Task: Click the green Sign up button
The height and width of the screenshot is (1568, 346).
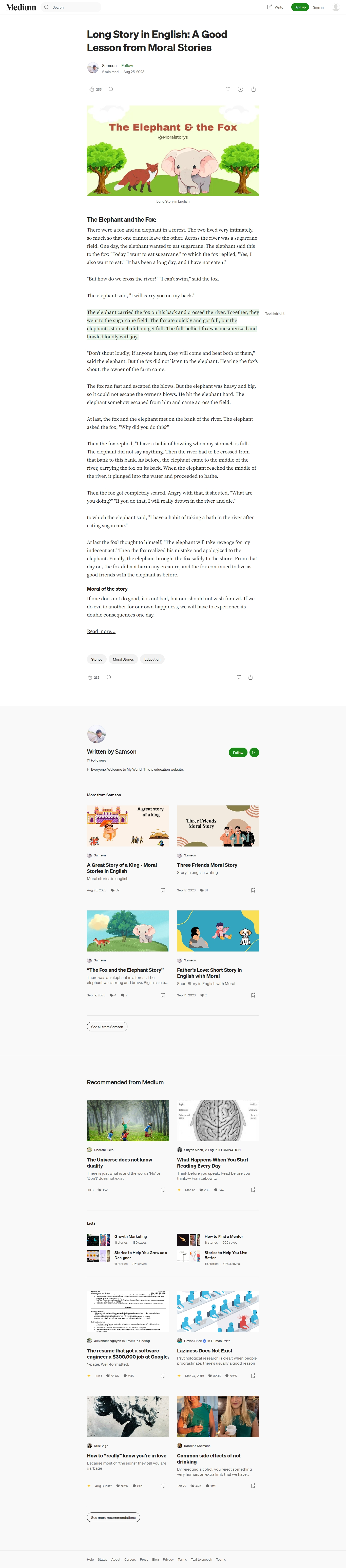Action: (300, 7)
